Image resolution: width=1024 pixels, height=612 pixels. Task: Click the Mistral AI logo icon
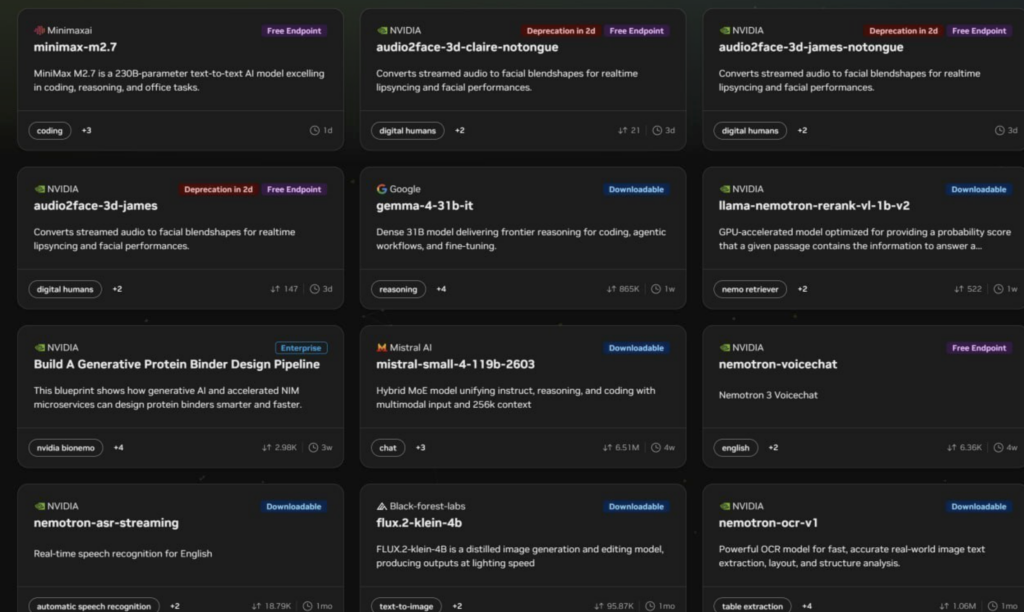[x=382, y=347]
